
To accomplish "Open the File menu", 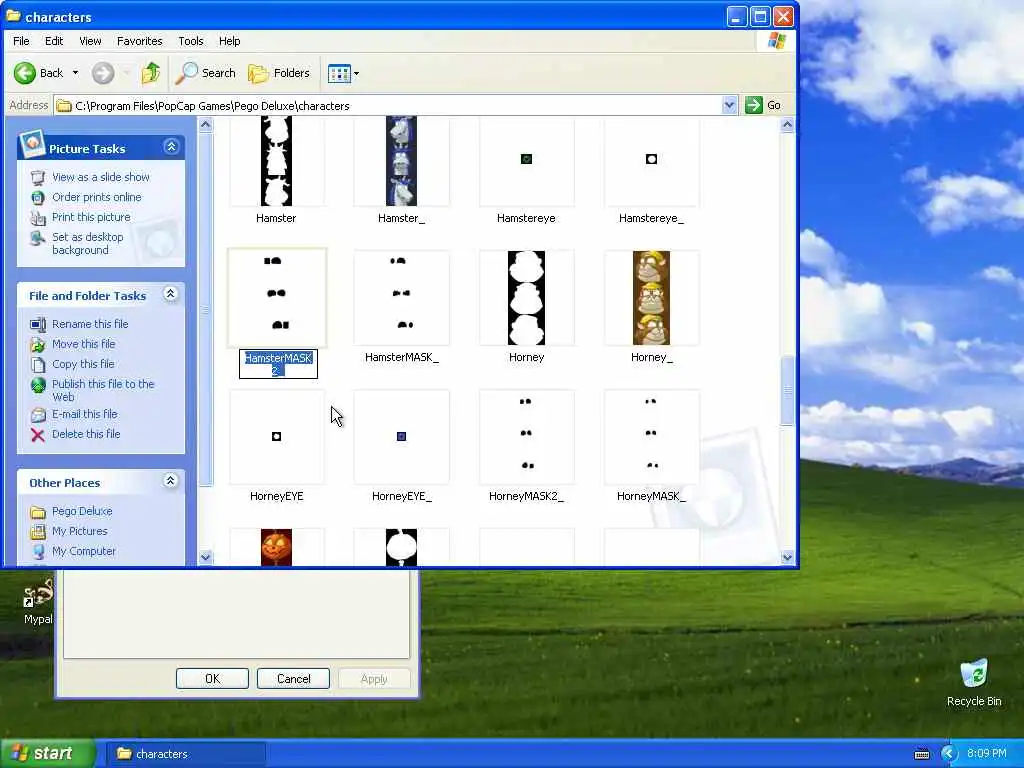I will coord(21,41).
